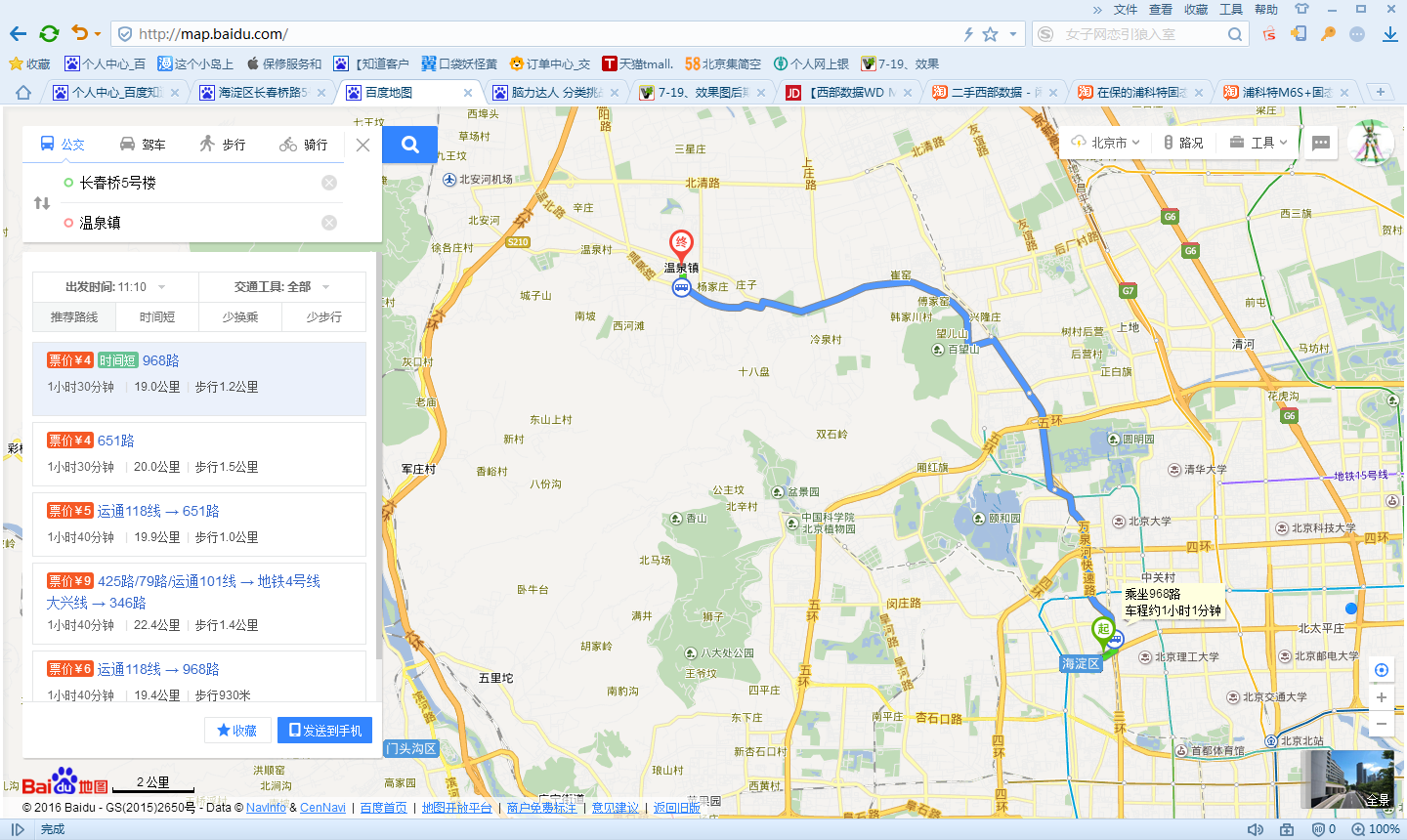1407x840 pixels.
Task: Expand menu overflow chevrons in title bar
Action: tap(1097, 10)
